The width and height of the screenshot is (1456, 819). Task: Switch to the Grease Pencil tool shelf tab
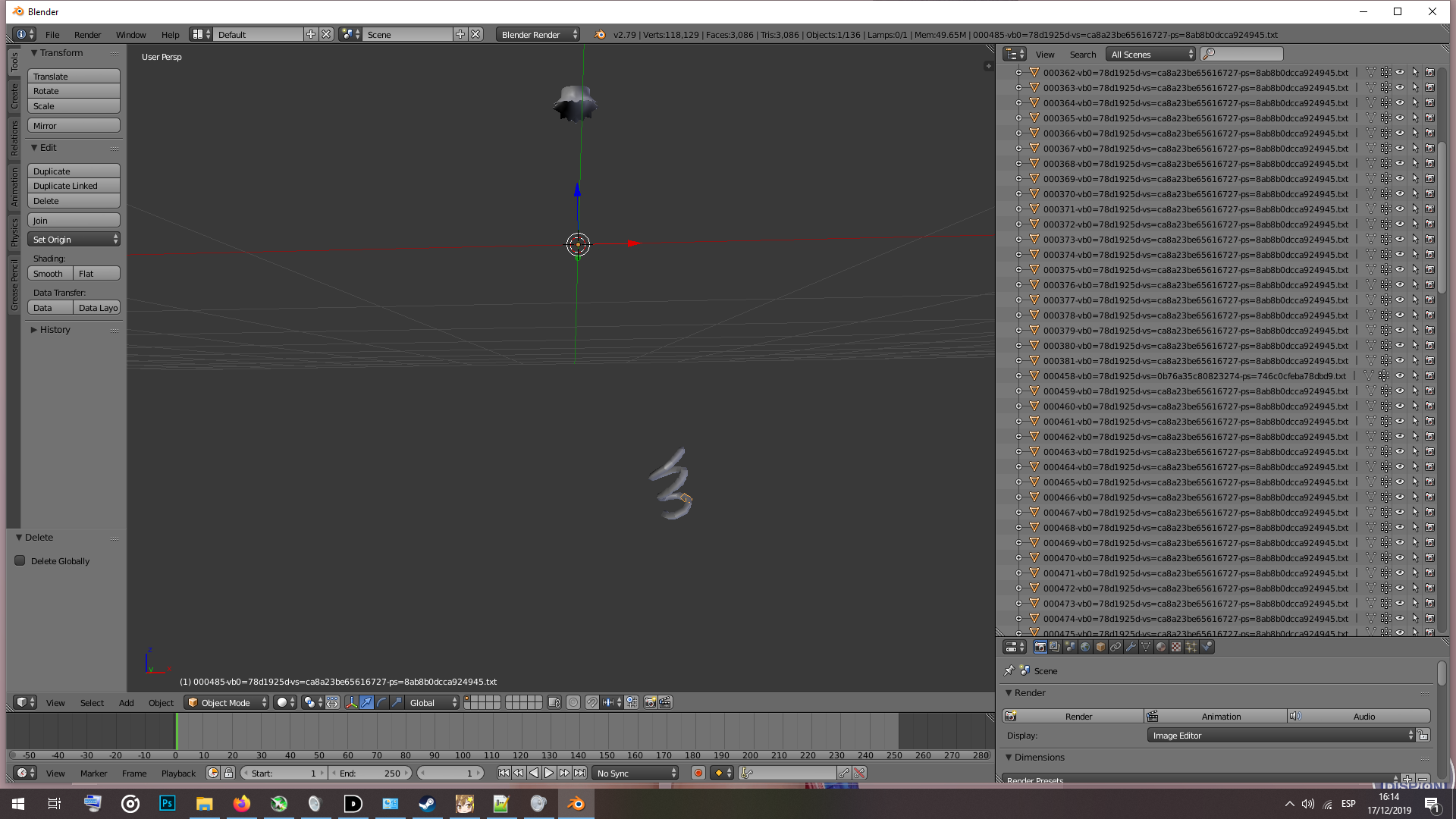(14, 284)
